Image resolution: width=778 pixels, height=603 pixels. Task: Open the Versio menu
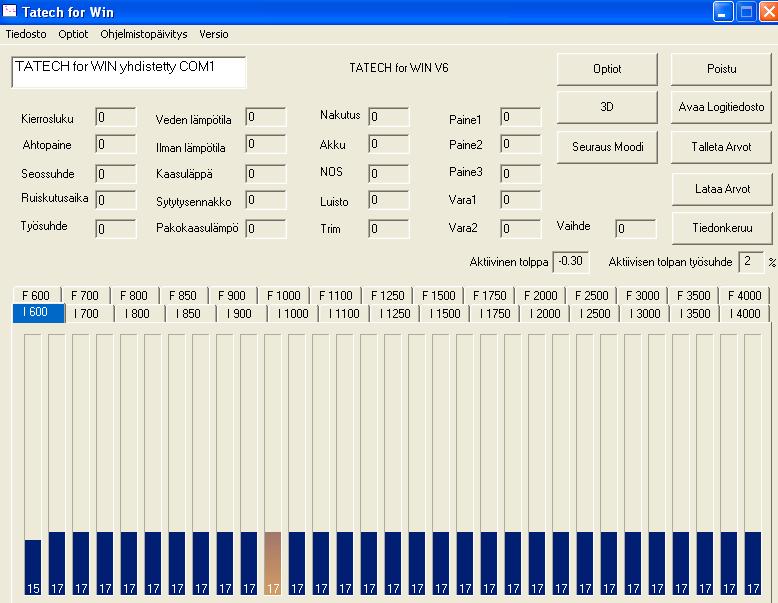click(214, 34)
